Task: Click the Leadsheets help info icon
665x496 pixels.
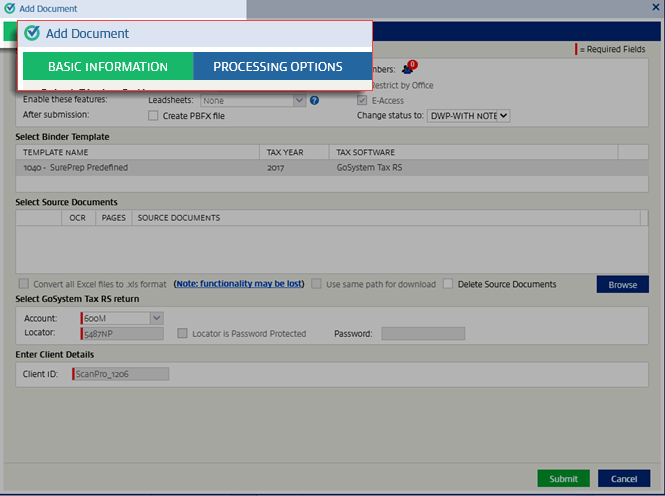Action: pos(314,100)
